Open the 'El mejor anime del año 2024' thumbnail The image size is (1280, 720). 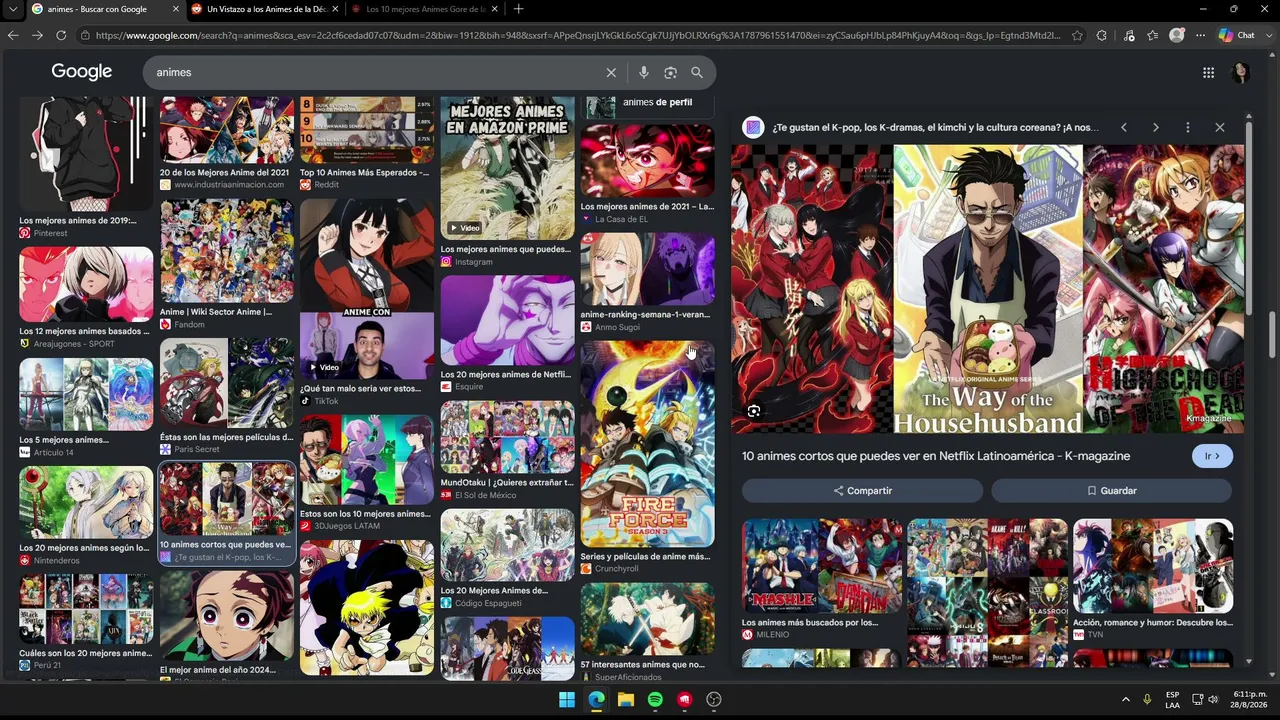[227, 616]
